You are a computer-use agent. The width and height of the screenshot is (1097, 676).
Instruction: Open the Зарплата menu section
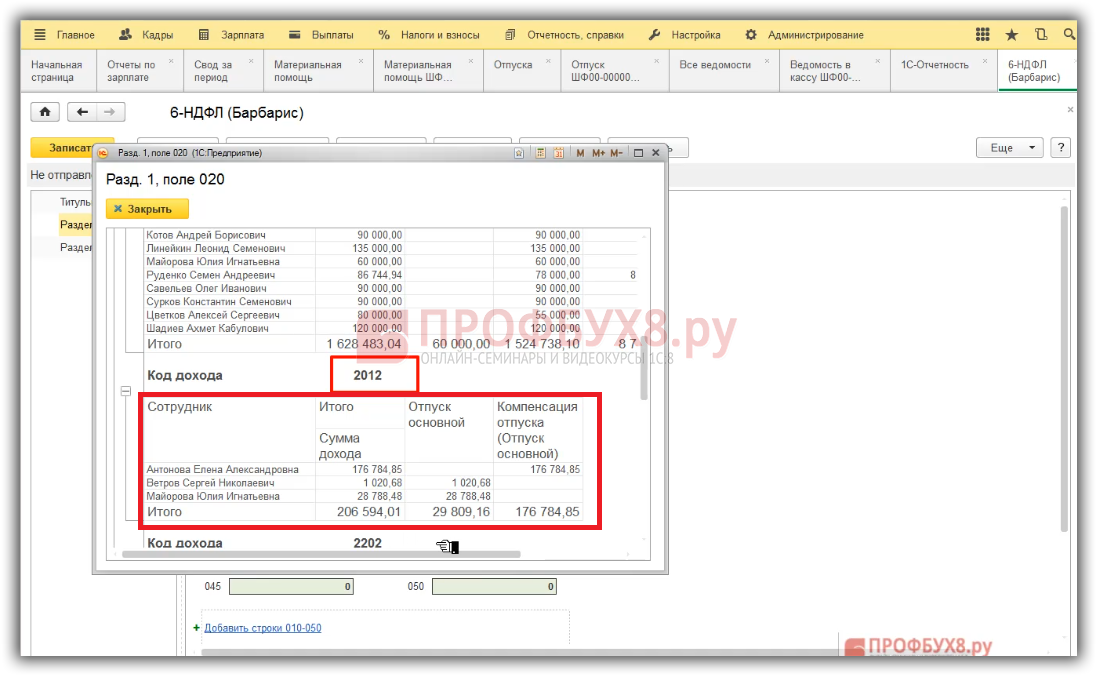click(x=231, y=35)
